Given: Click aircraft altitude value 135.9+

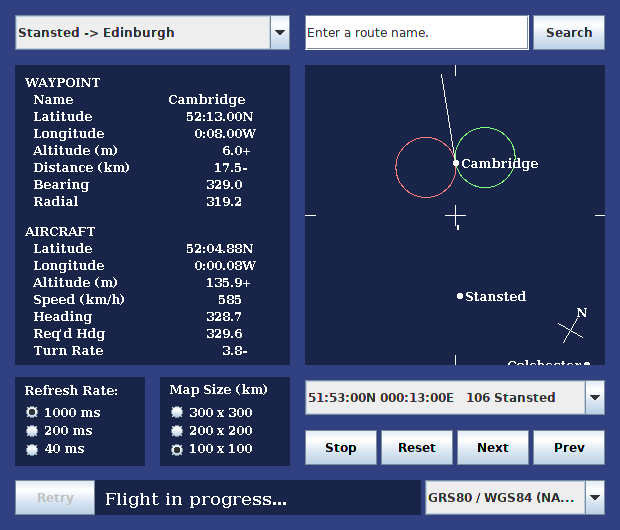Looking at the screenshot, I should tap(228, 283).
